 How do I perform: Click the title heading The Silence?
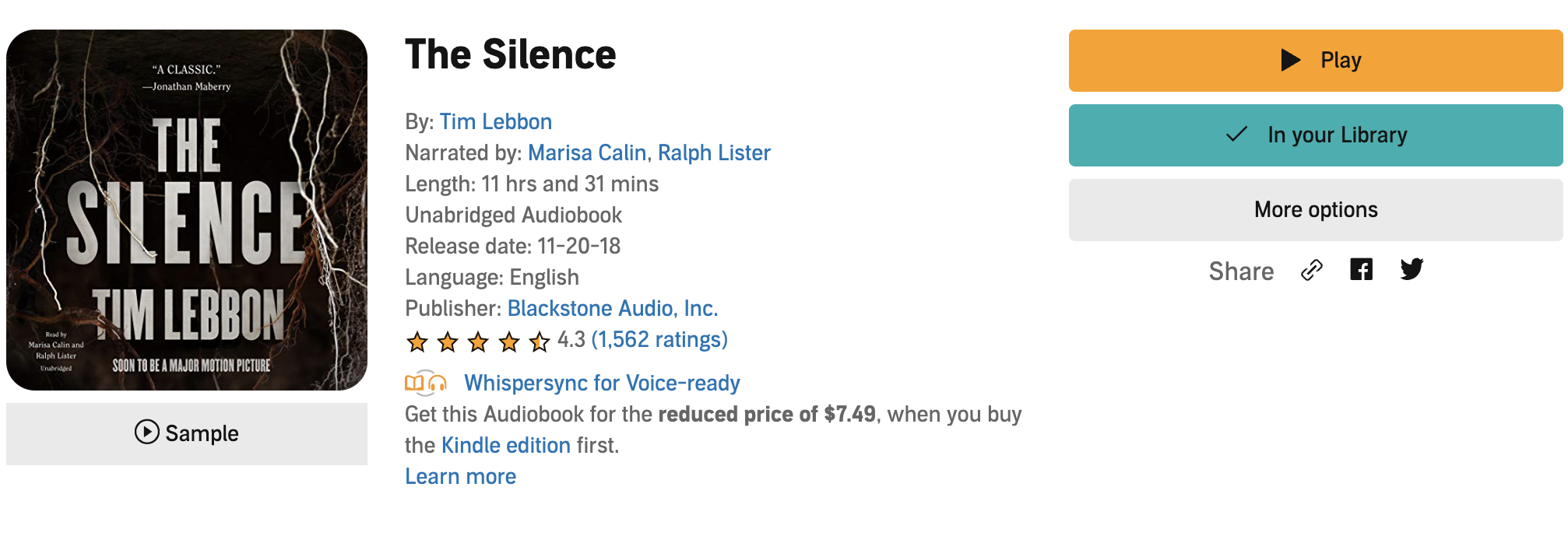tap(510, 55)
